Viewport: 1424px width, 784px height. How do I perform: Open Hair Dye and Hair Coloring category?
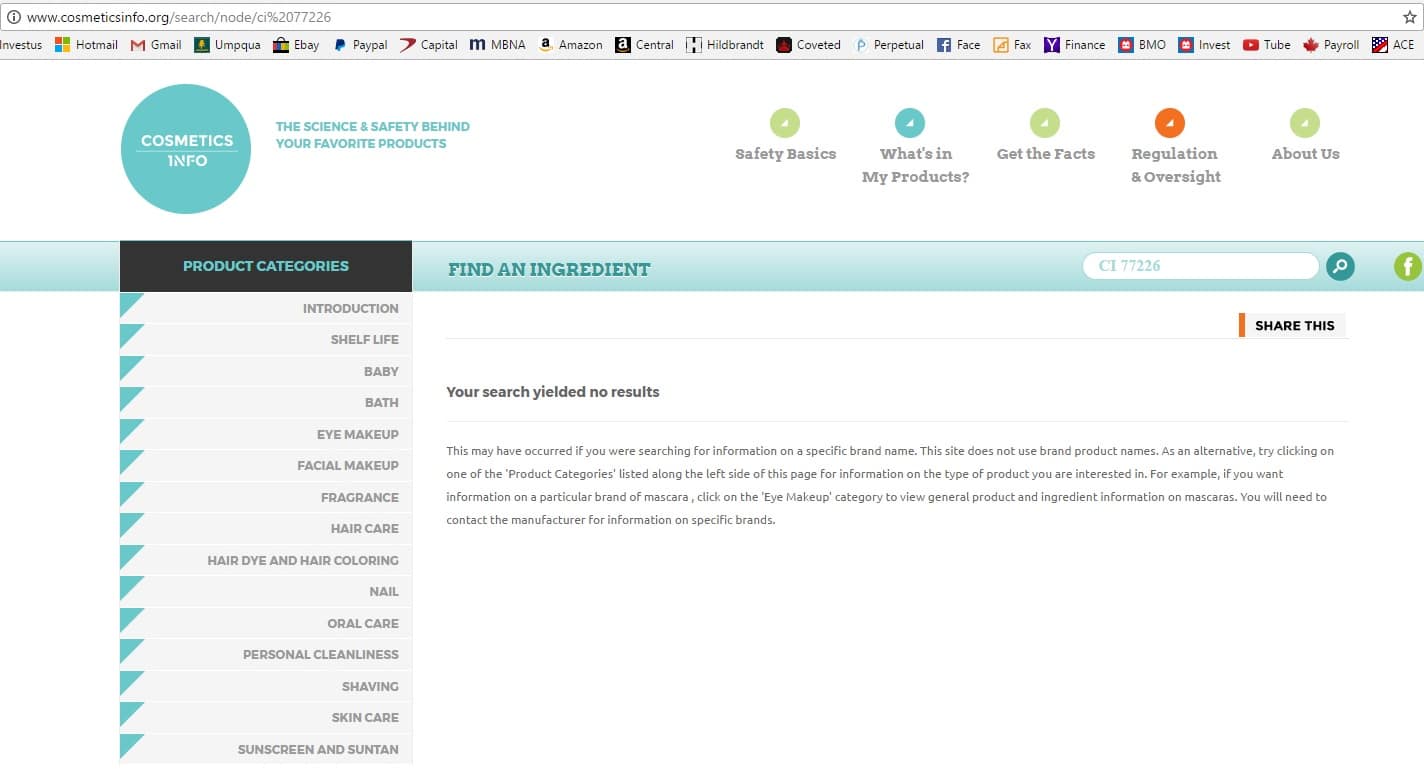click(x=302, y=560)
